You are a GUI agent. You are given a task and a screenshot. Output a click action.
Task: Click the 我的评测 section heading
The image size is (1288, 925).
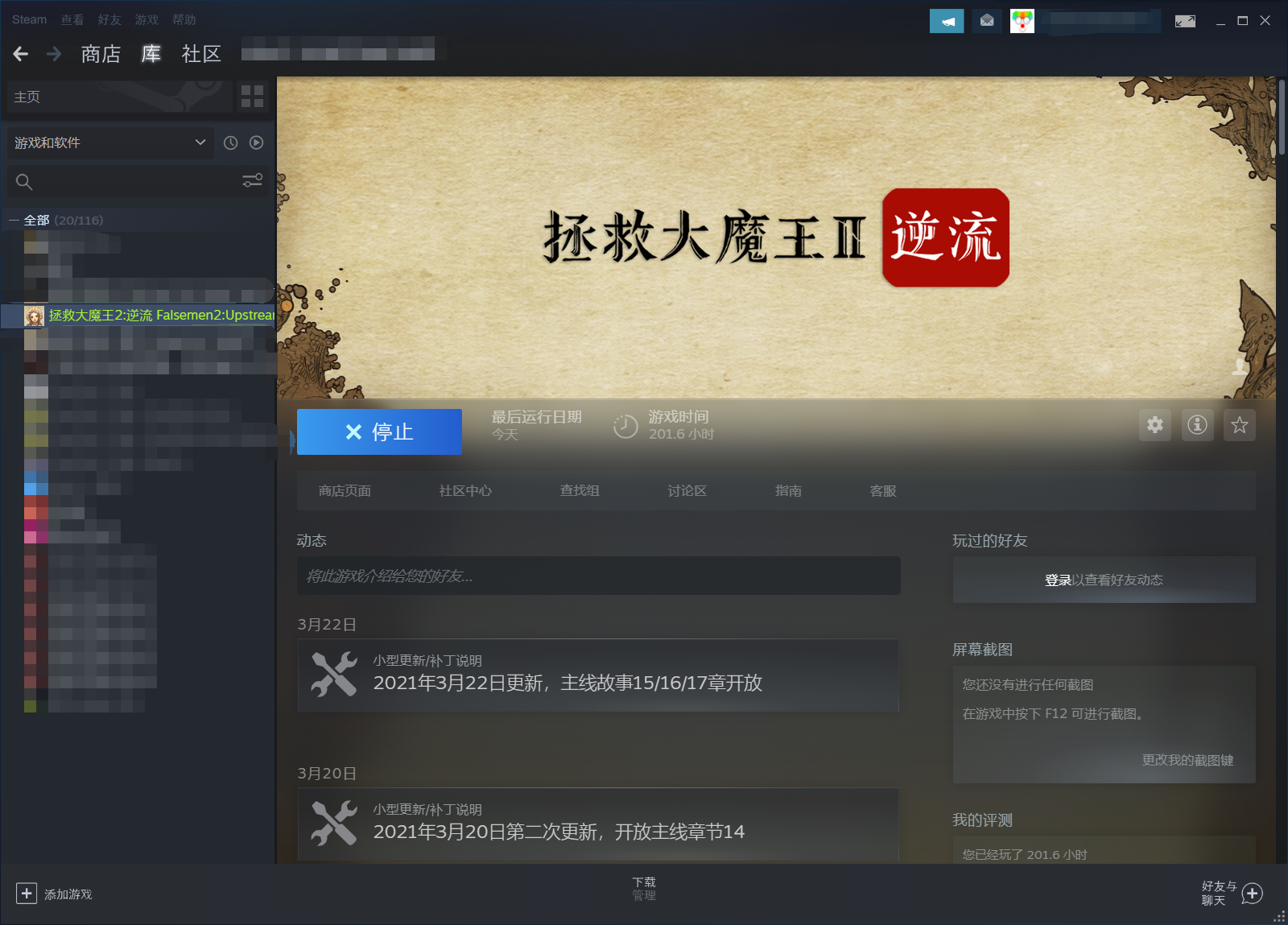pos(982,820)
